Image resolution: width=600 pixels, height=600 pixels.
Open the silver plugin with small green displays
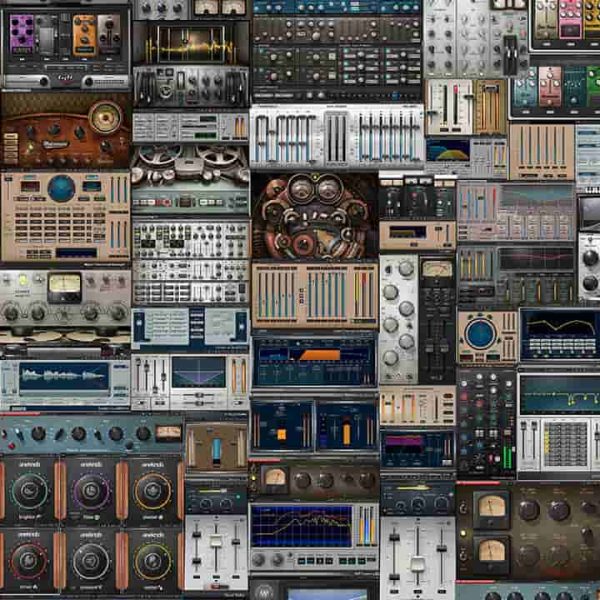[190, 127]
